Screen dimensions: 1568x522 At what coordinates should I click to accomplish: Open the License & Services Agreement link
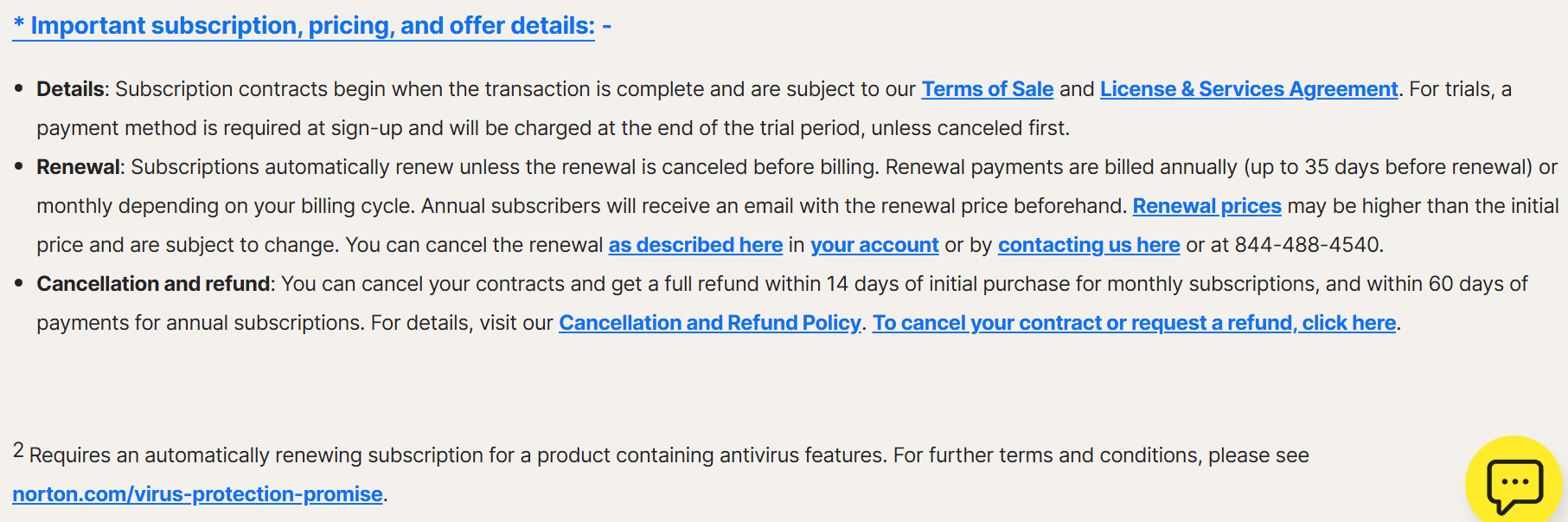(x=1248, y=89)
